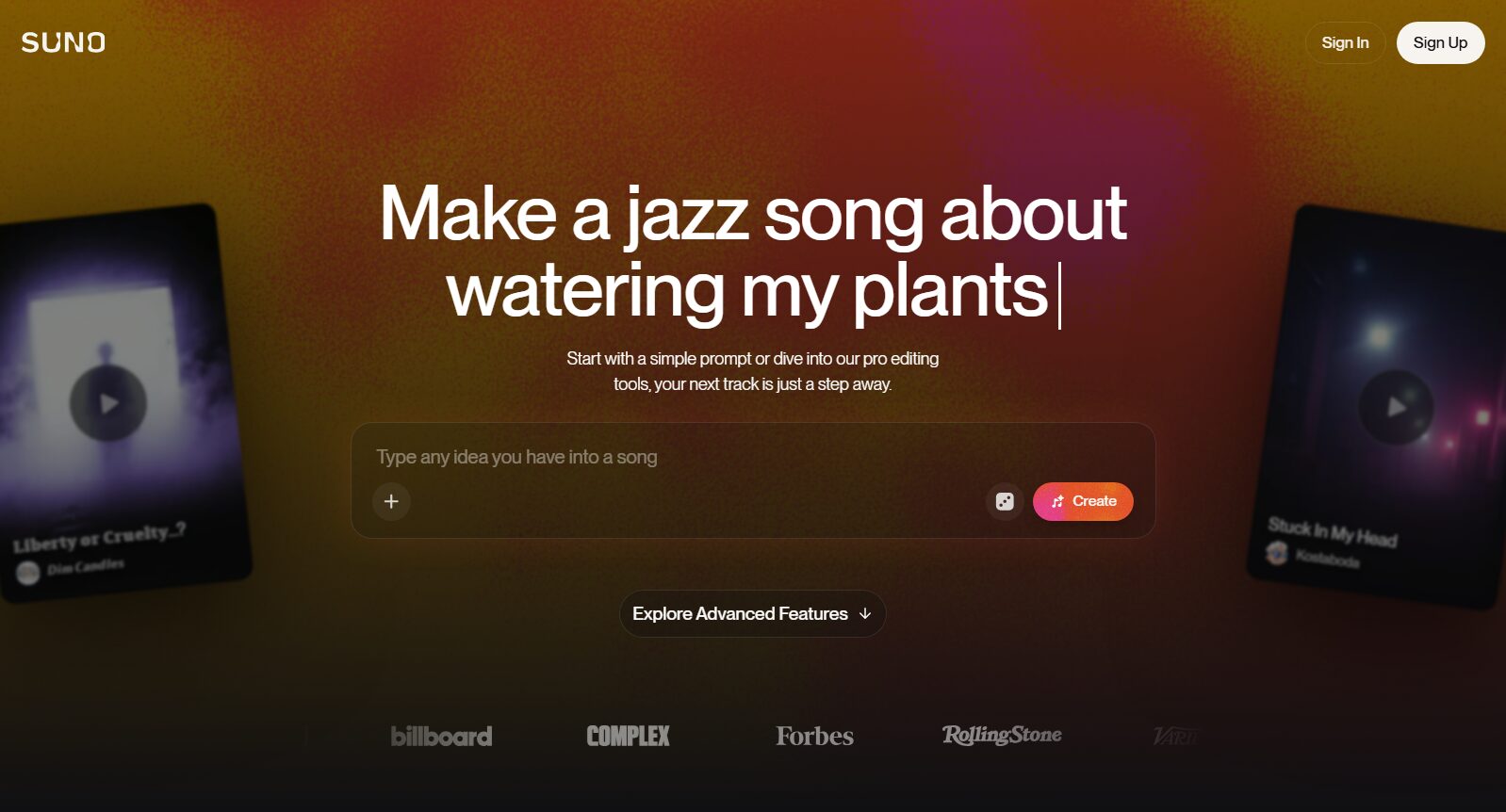Open the Liberty or Cruelty song title
This screenshot has height=812, width=1506.
tap(99, 538)
